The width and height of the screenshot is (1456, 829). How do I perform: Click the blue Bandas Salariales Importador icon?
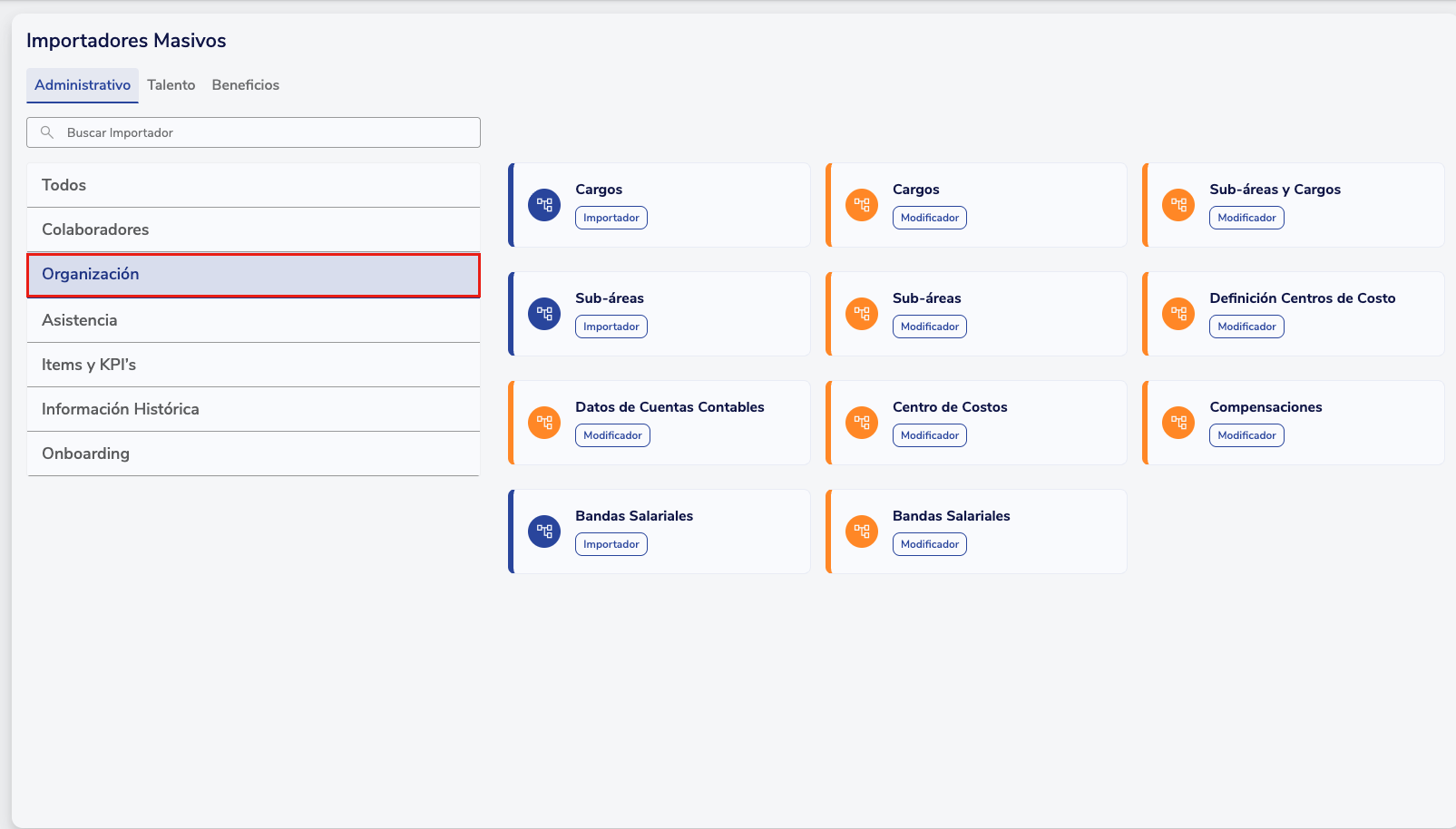[x=544, y=532]
